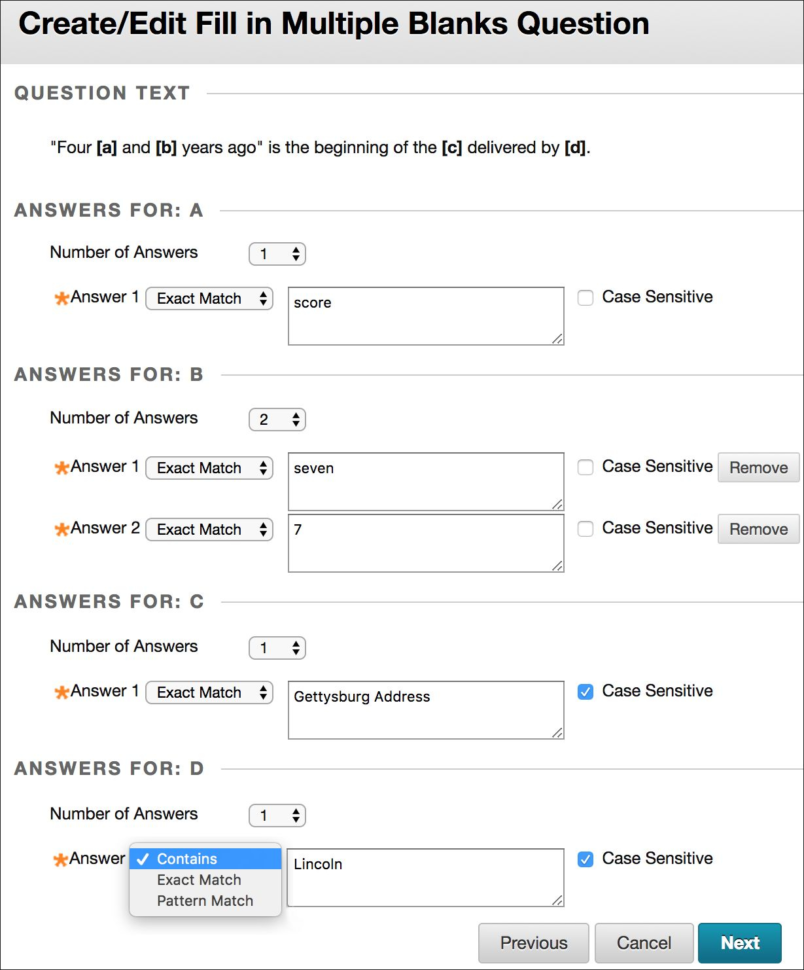The width and height of the screenshot is (804, 970).
Task: Open Number of Answers dropdown for A
Action: (277, 254)
